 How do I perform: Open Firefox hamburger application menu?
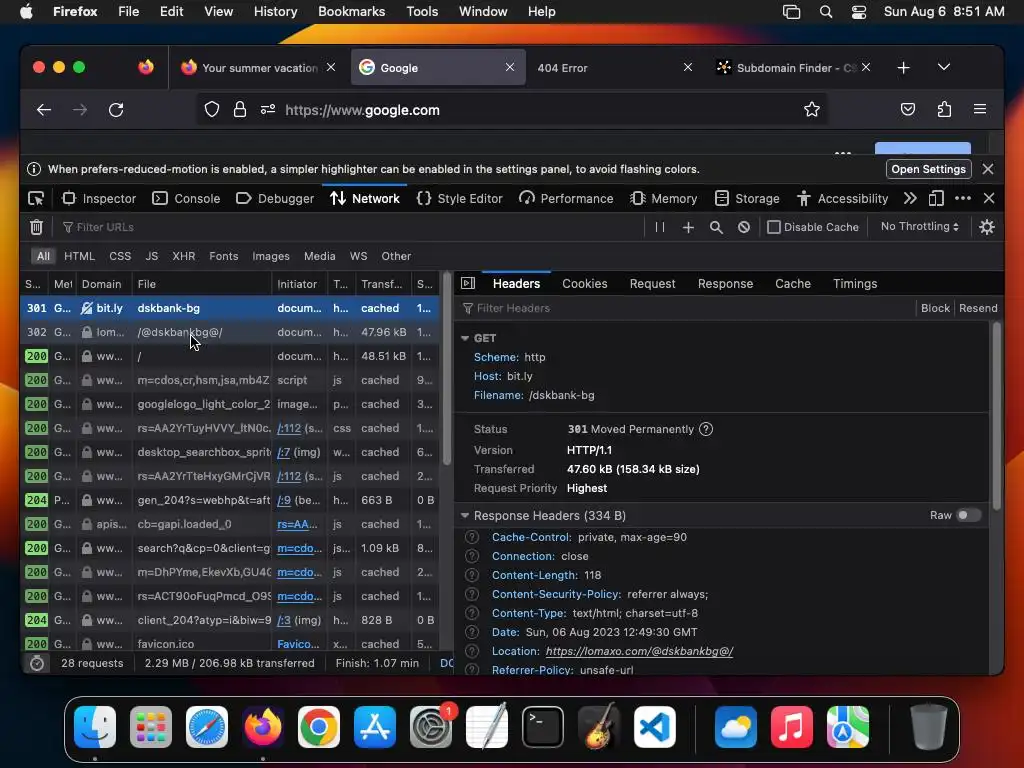pos(980,109)
